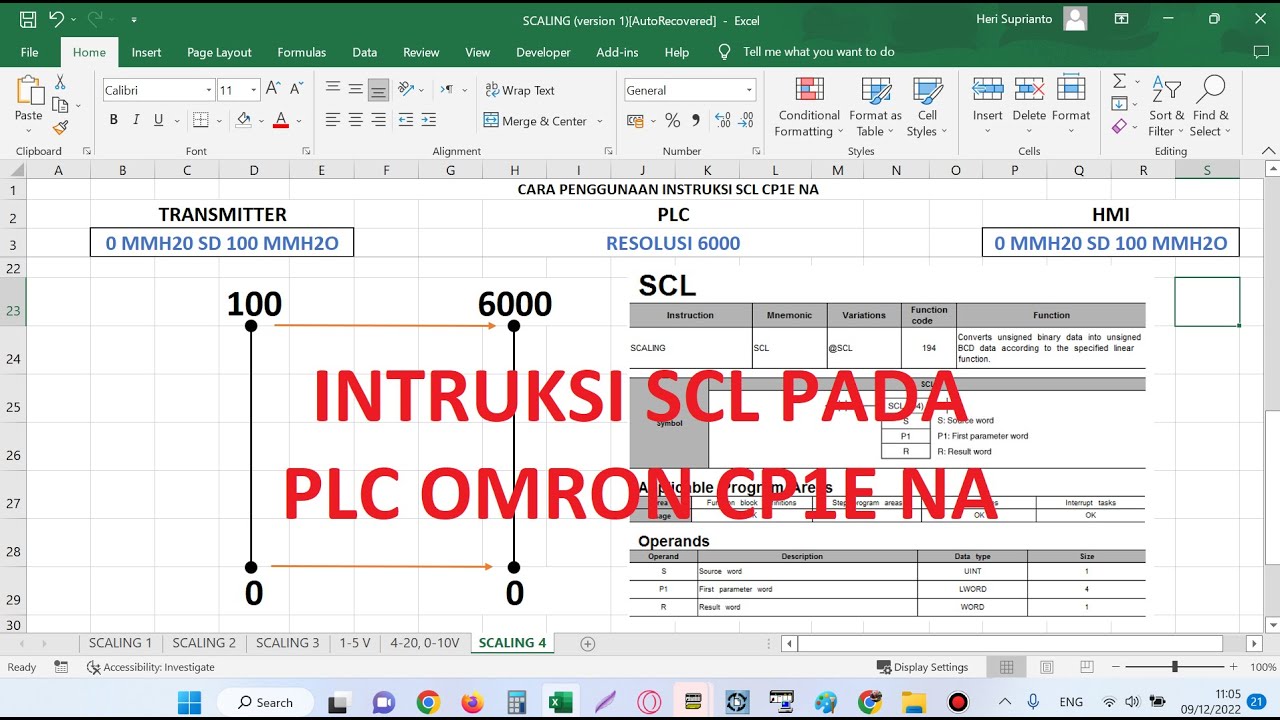Viewport: 1280px width, 720px height.
Task: Apply Percent Style format
Action: point(673,121)
